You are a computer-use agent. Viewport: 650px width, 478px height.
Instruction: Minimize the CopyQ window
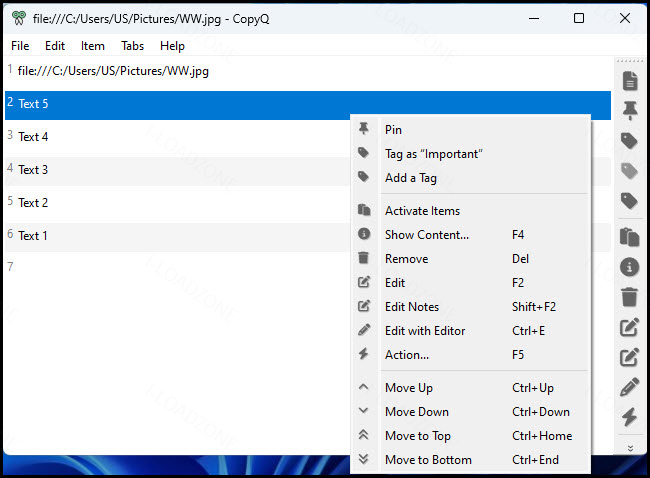[x=534, y=19]
